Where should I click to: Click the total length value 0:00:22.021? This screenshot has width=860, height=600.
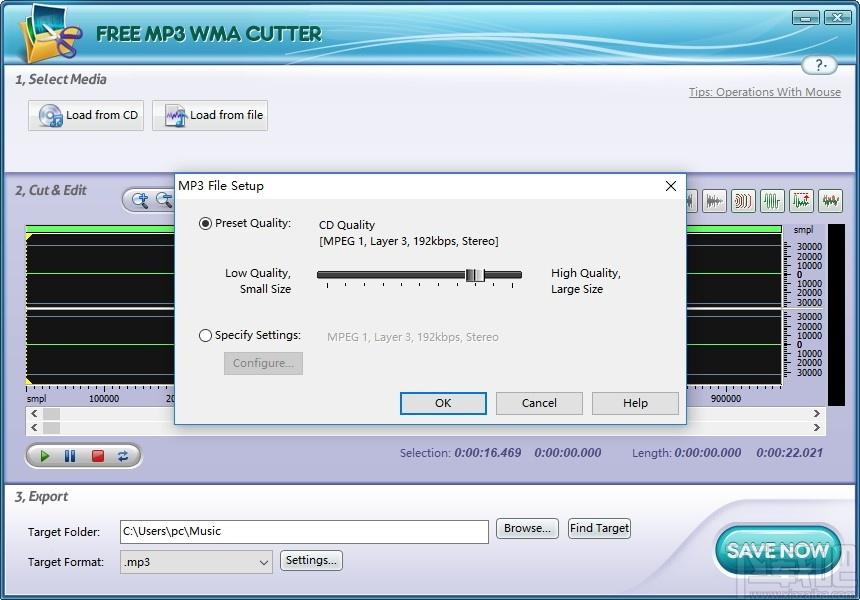(x=789, y=453)
